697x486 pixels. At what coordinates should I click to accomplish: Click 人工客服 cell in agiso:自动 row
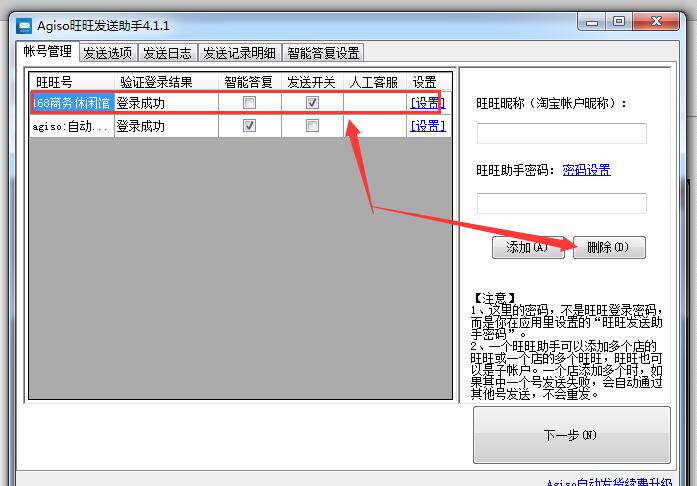click(x=375, y=126)
